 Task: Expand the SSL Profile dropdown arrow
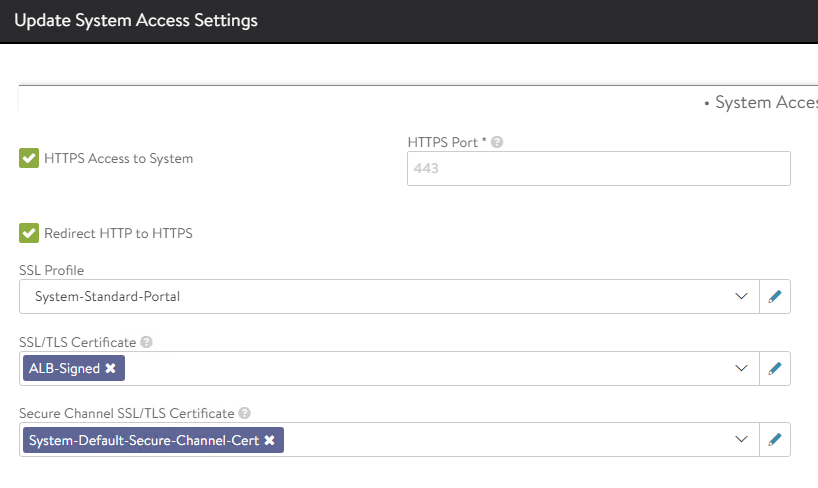[741, 297]
